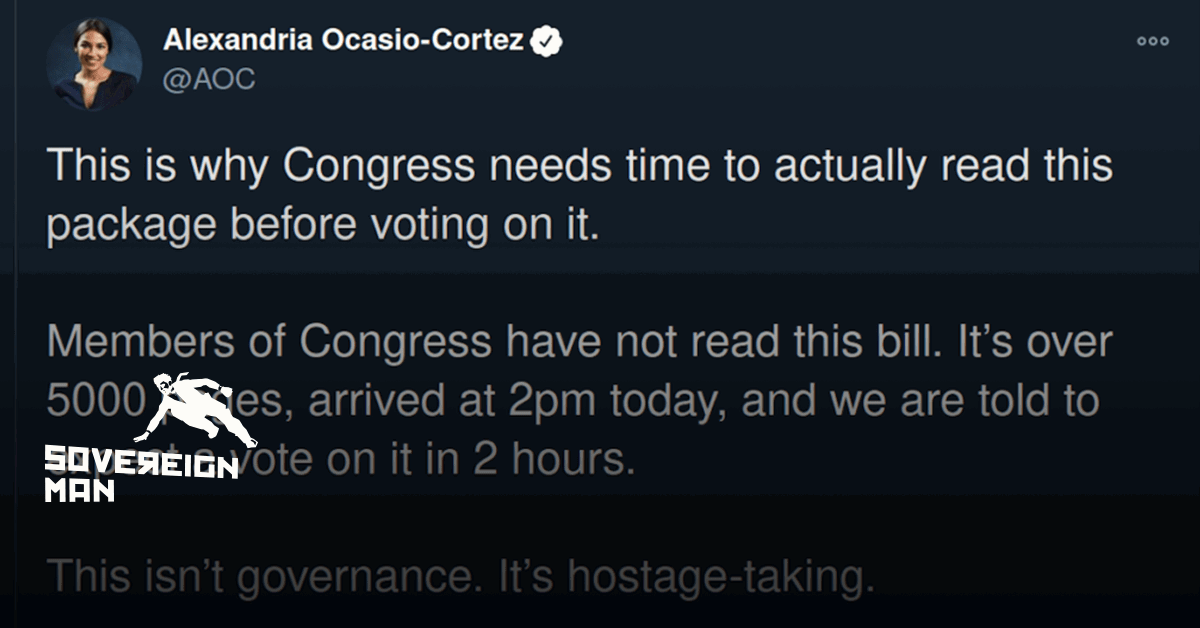Image resolution: width=1200 pixels, height=628 pixels.
Task: Open the three-dot more options menu
Action: click(x=1152, y=42)
